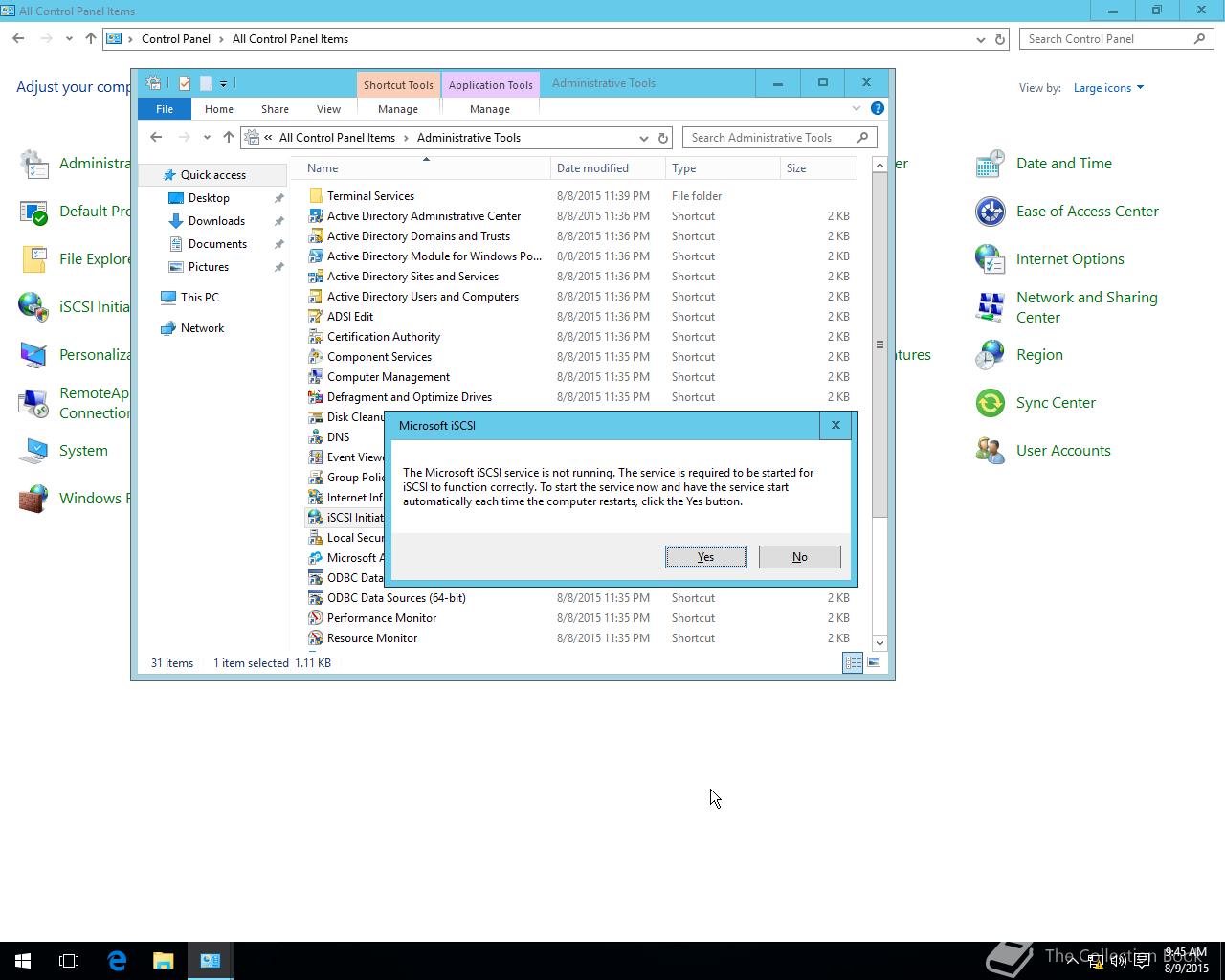Select the Resource Monitor icon
1225x980 pixels.
pyautogui.click(x=316, y=638)
